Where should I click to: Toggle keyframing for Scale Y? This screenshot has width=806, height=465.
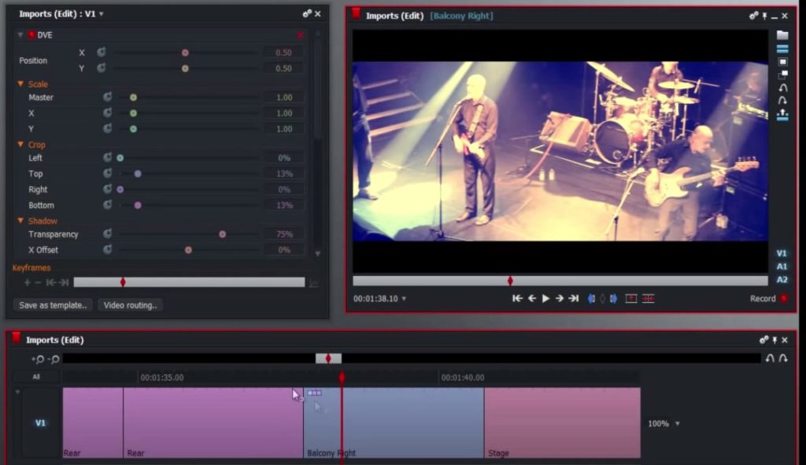click(x=107, y=128)
